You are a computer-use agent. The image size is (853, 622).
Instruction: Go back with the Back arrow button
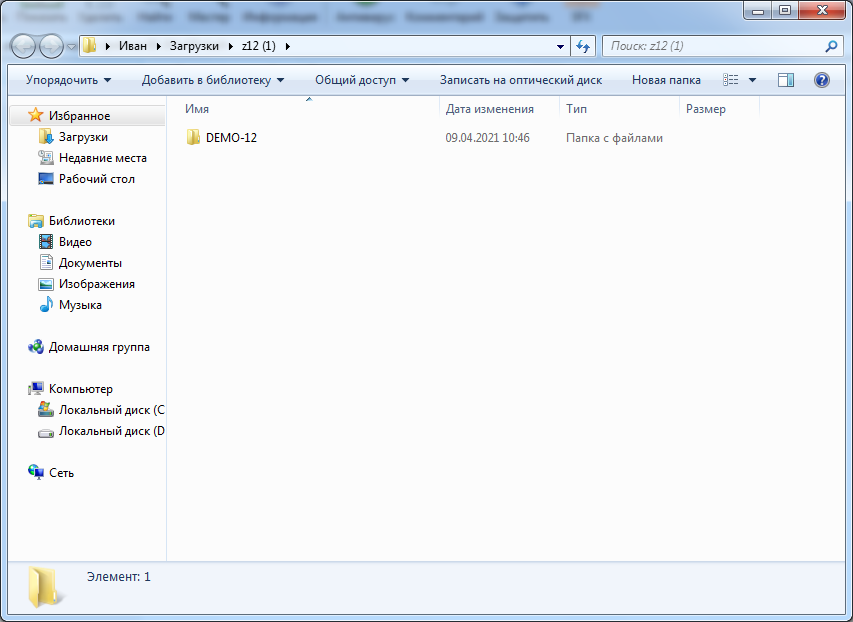click(x=23, y=46)
